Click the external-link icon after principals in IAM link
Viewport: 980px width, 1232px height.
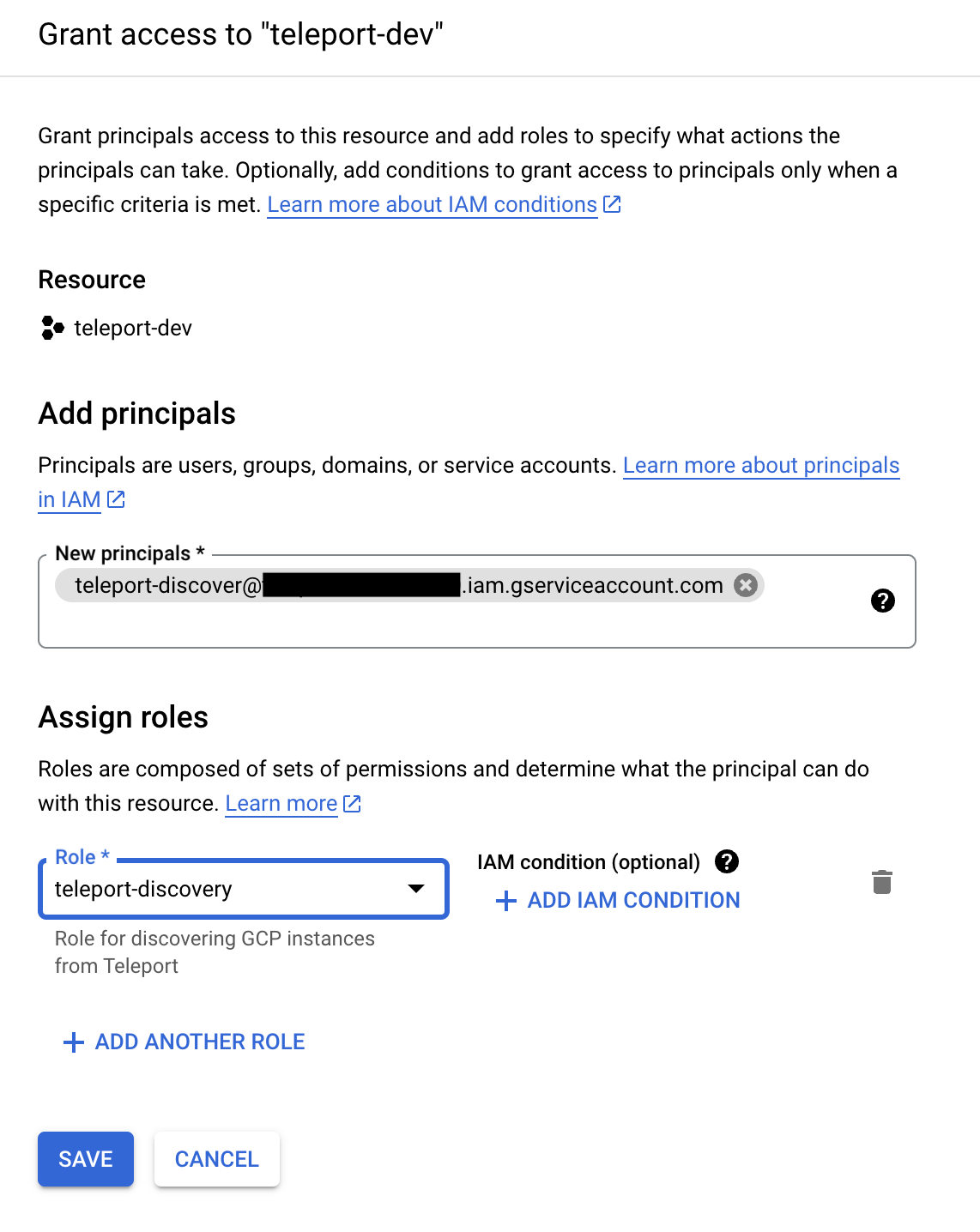pyautogui.click(x=116, y=498)
